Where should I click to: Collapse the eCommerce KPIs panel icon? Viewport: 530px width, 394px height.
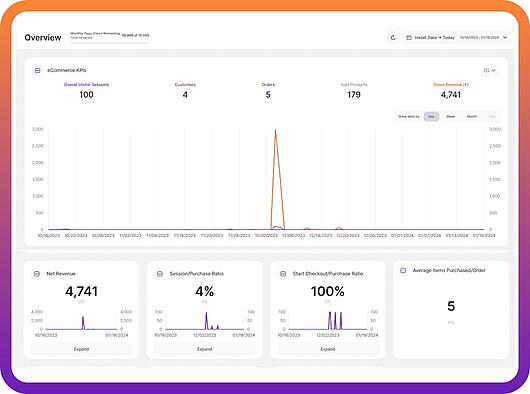[x=38, y=70]
